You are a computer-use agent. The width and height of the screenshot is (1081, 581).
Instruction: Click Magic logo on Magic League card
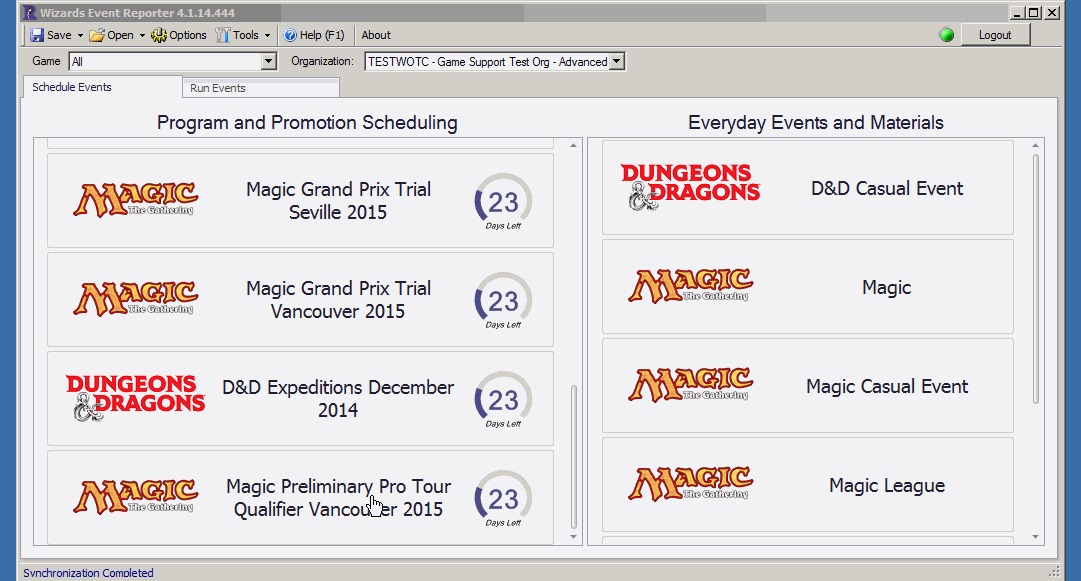click(691, 484)
